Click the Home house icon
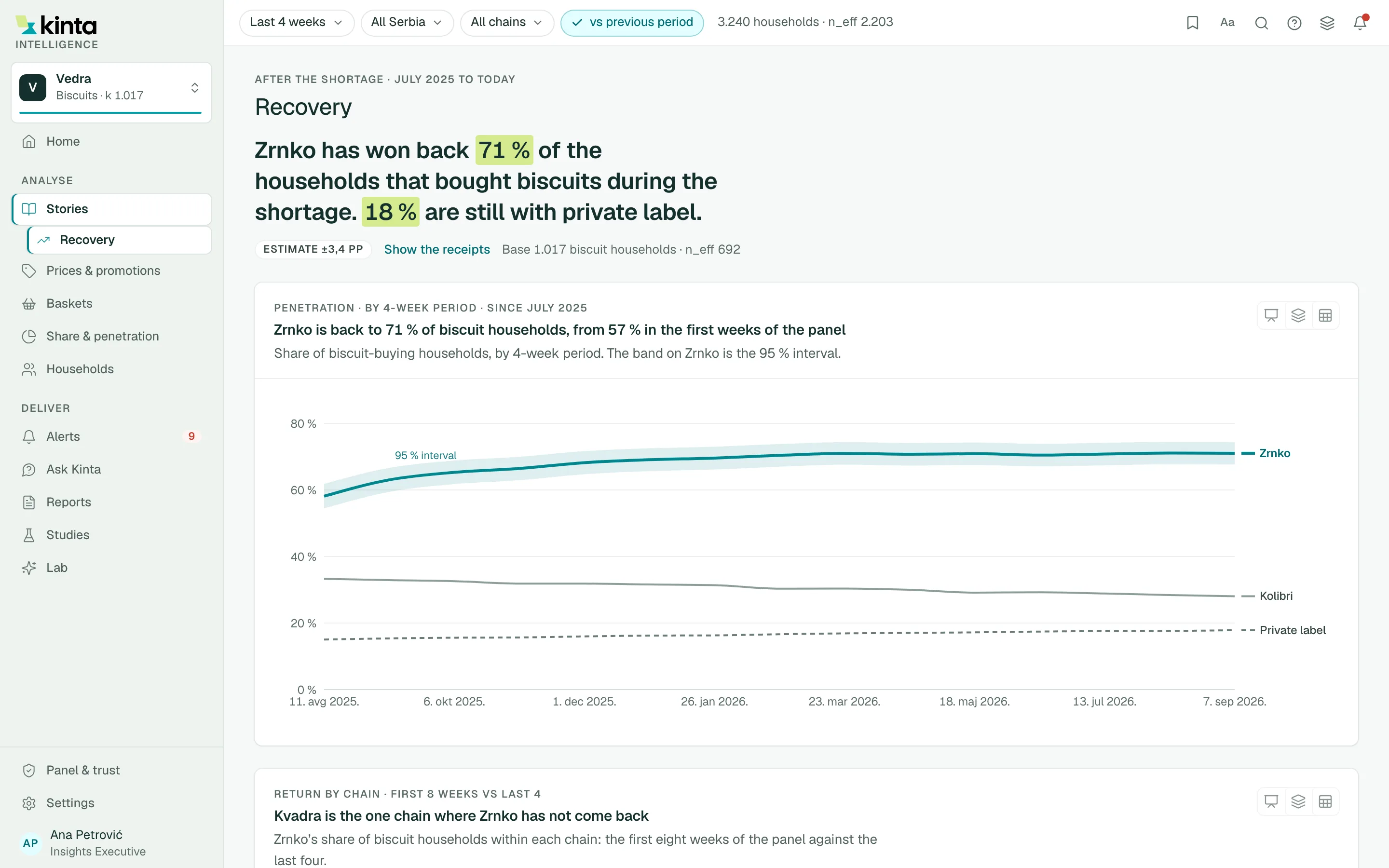Image resolution: width=1389 pixels, height=868 pixels. [29, 142]
